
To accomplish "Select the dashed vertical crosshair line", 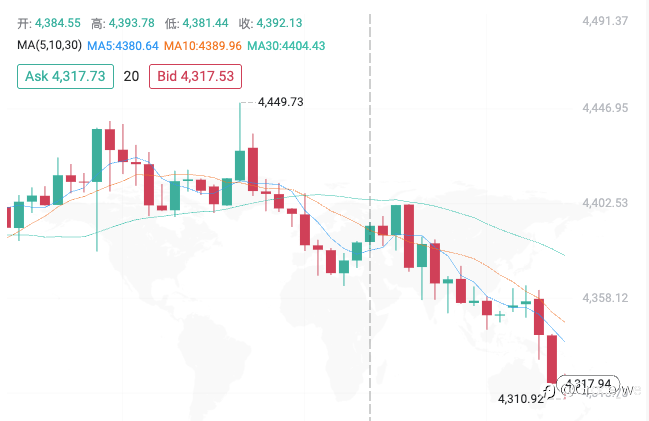I will coord(370,217).
